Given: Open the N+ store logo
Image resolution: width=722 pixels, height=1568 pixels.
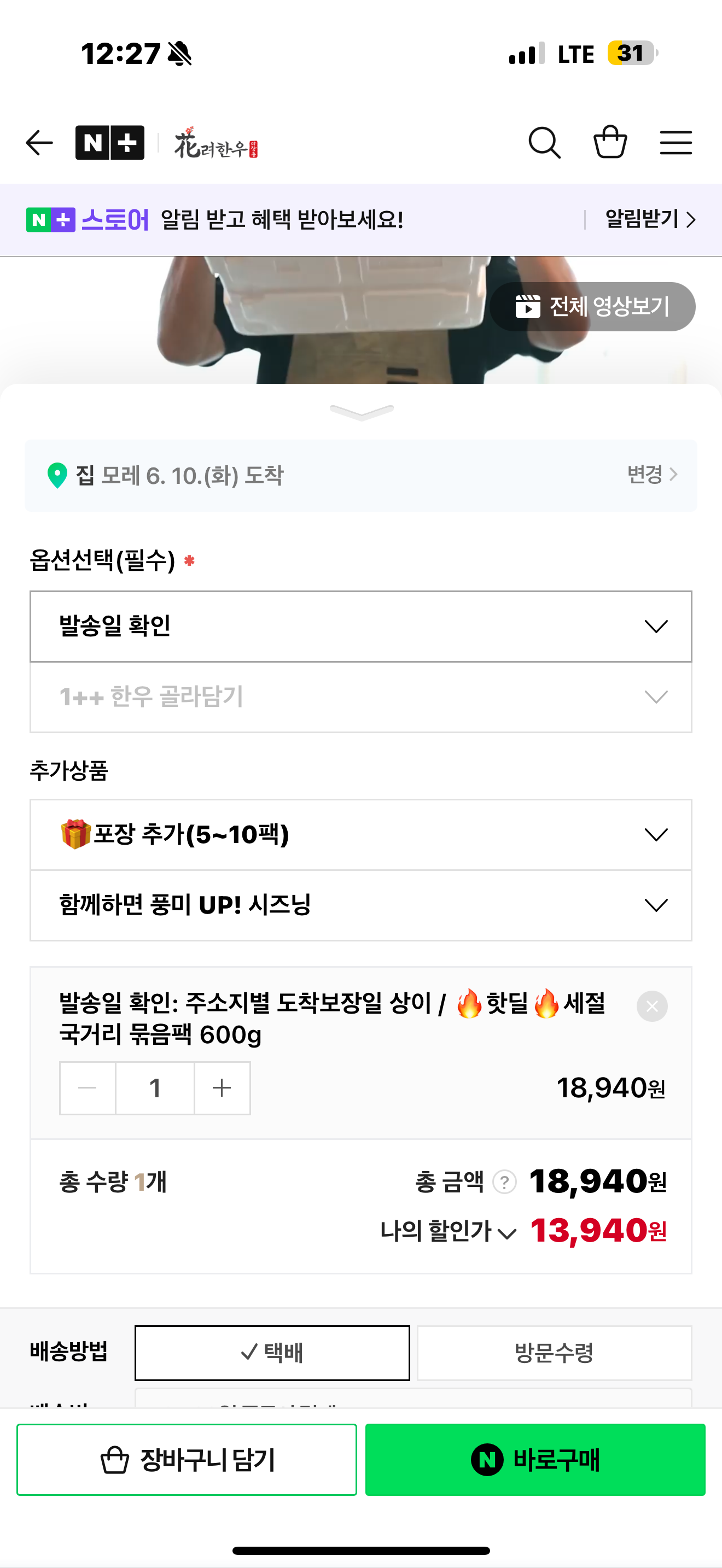Looking at the screenshot, I should [109, 143].
